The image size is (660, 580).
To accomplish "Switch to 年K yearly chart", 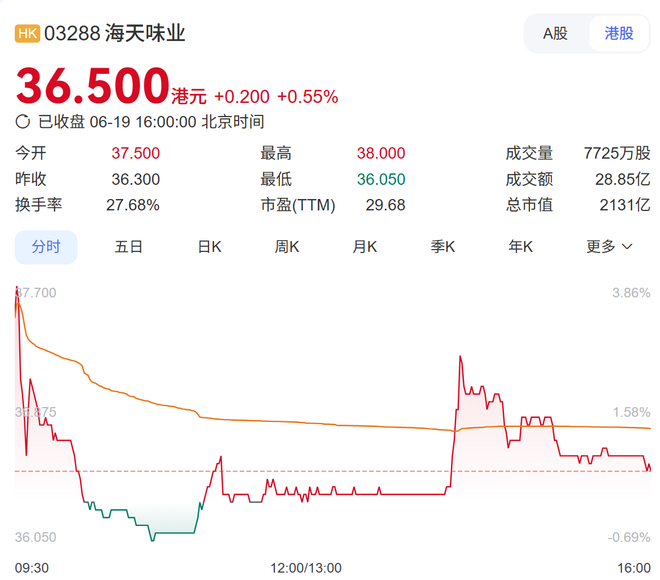I will click(x=520, y=246).
